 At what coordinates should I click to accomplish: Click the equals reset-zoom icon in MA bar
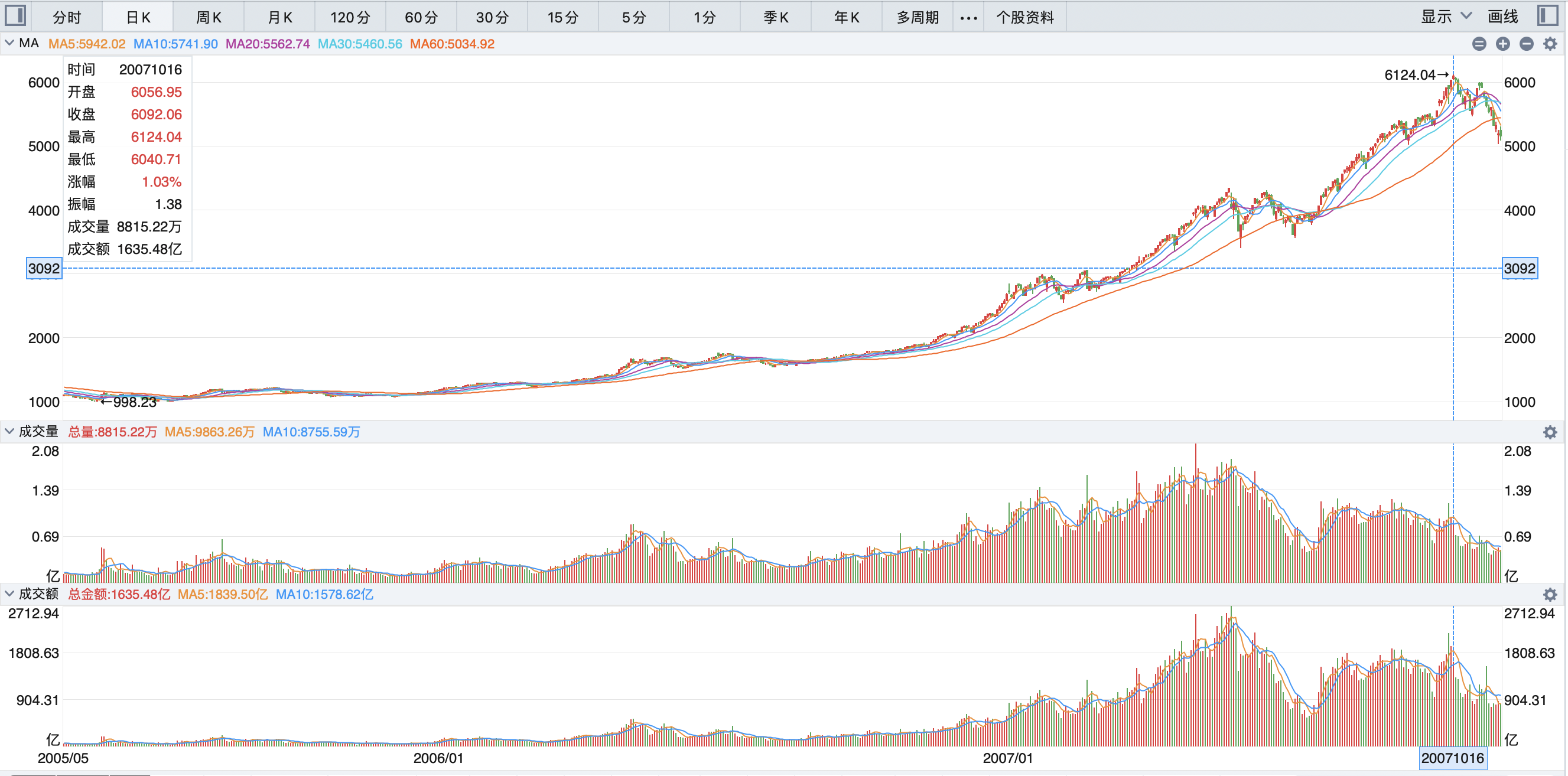1479,44
